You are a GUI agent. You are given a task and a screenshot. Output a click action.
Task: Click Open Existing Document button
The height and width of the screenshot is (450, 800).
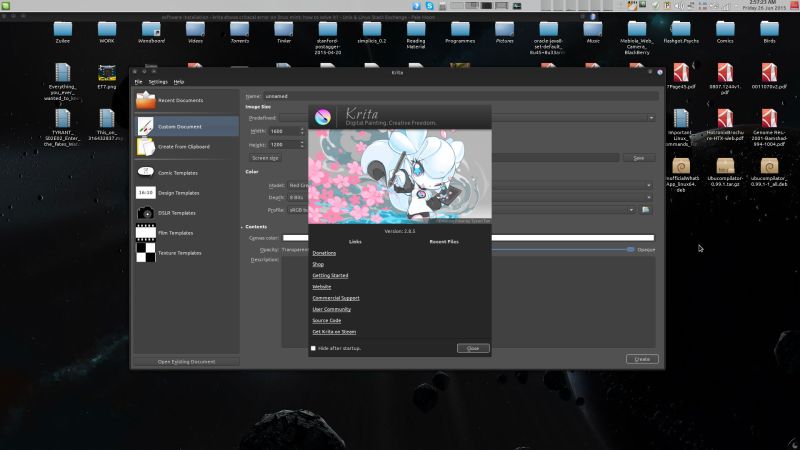[186, 361]
